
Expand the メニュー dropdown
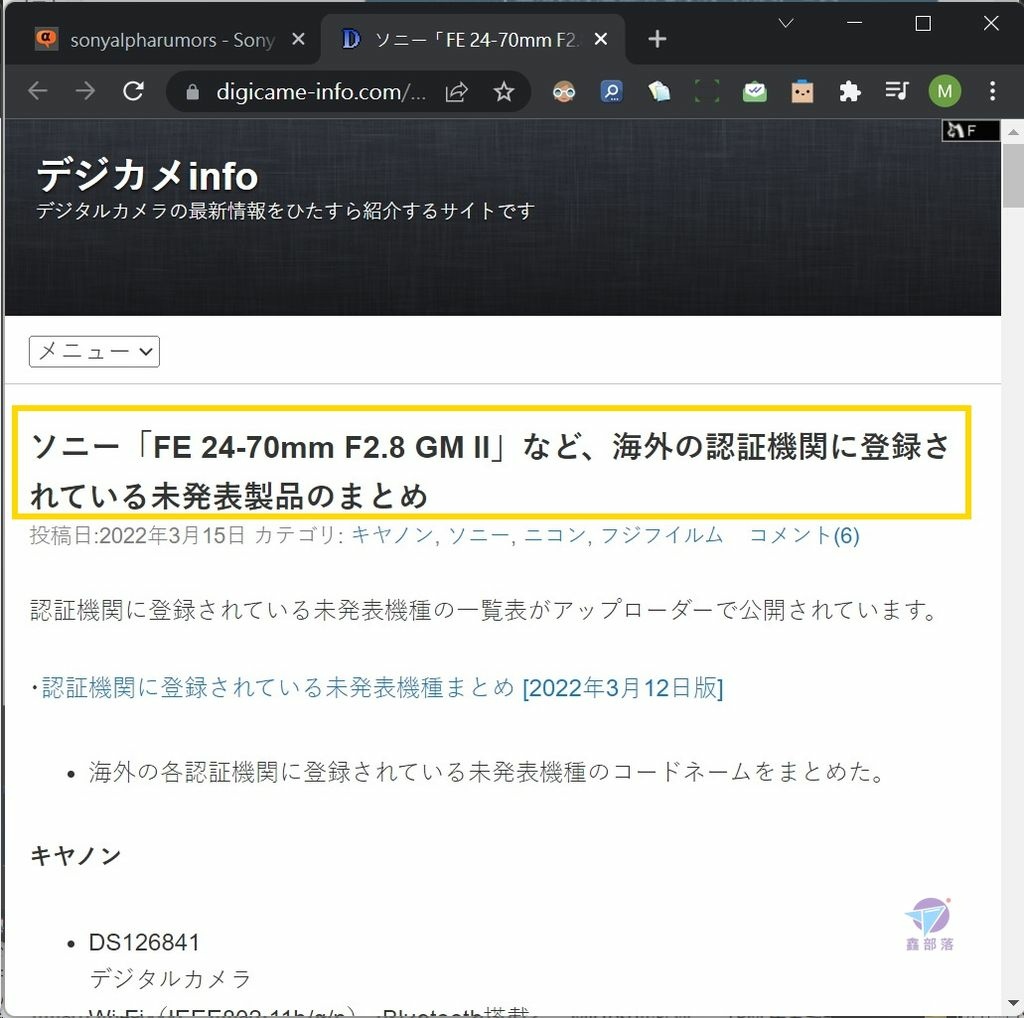point(94,351)
